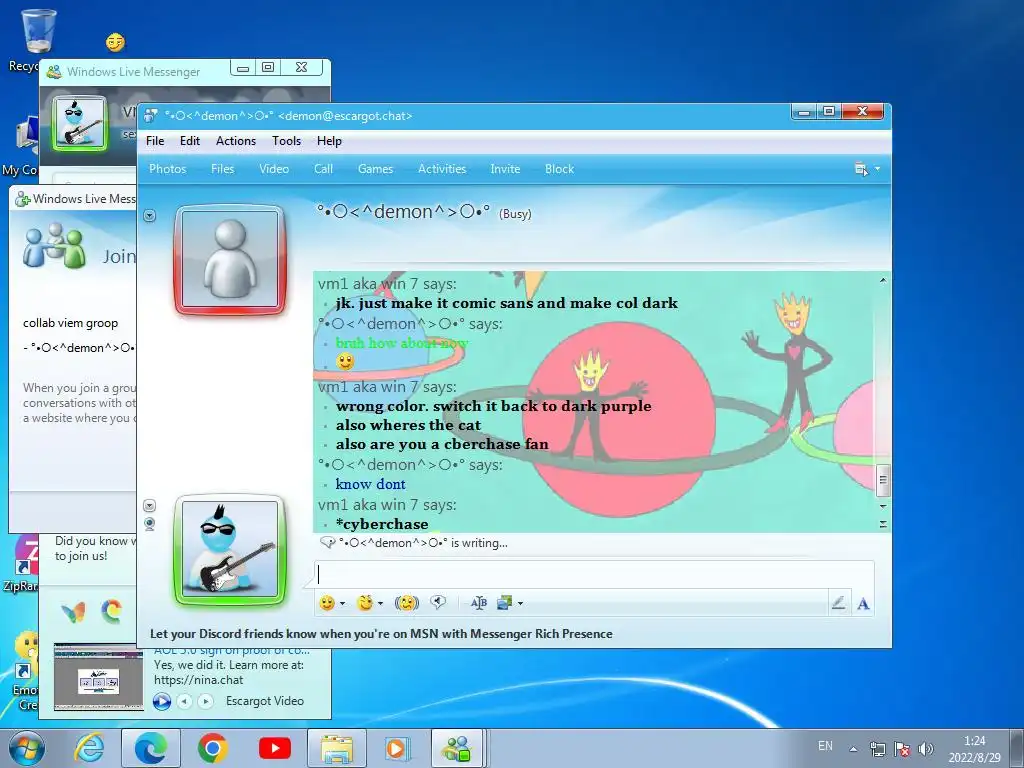Open the Tools menu
The height and width of the screenshot is (768, 1024).
[x=287, y=141]
